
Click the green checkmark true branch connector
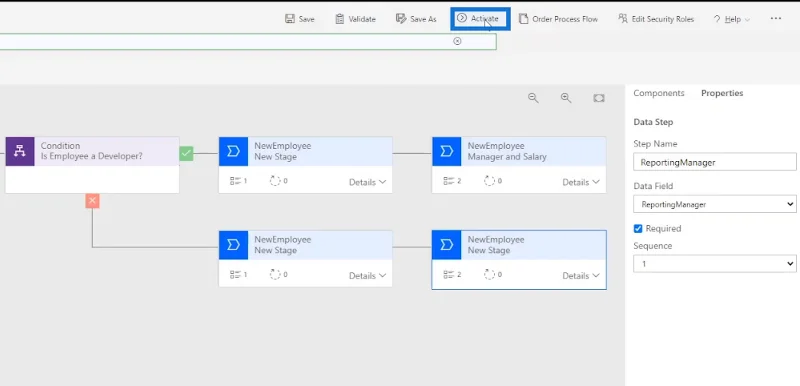(186, 153)
